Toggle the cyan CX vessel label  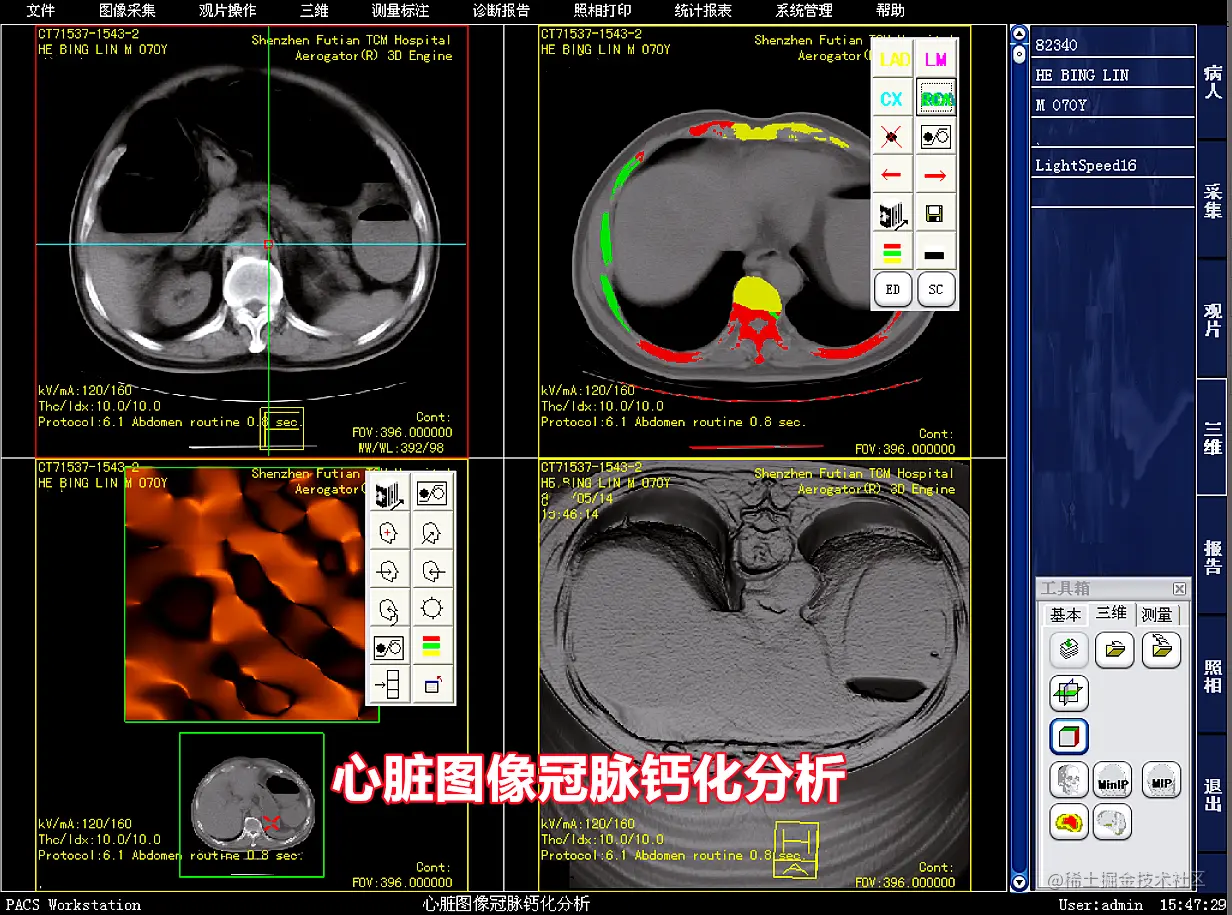click(893, 98)
